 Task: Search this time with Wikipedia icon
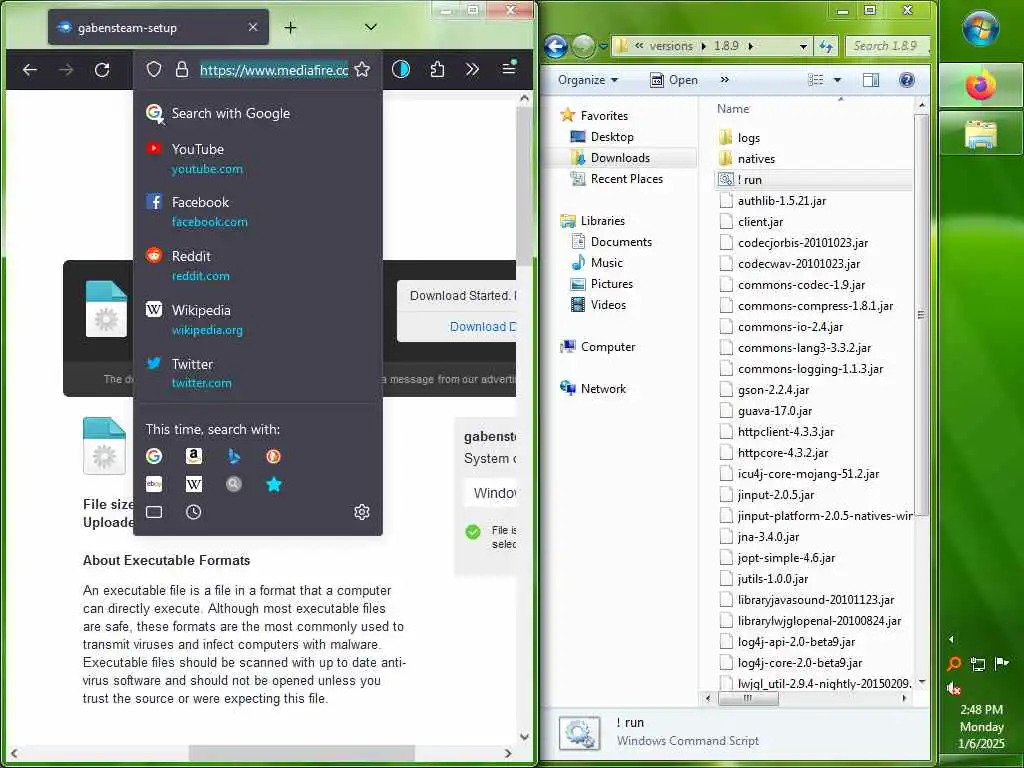[194, 484]
